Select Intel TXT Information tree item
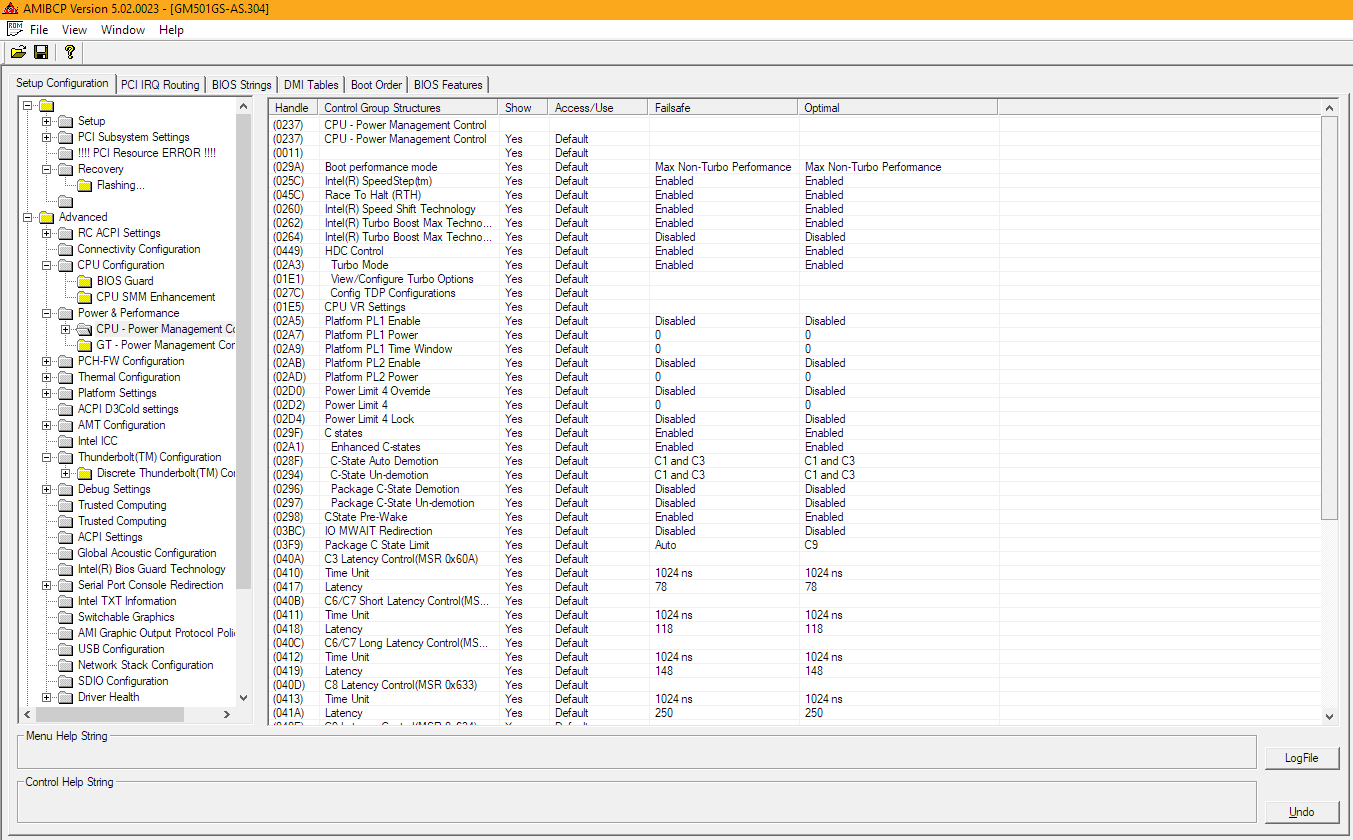Image resolution: width=1353 pixels, height=840 pixels. 127,601
